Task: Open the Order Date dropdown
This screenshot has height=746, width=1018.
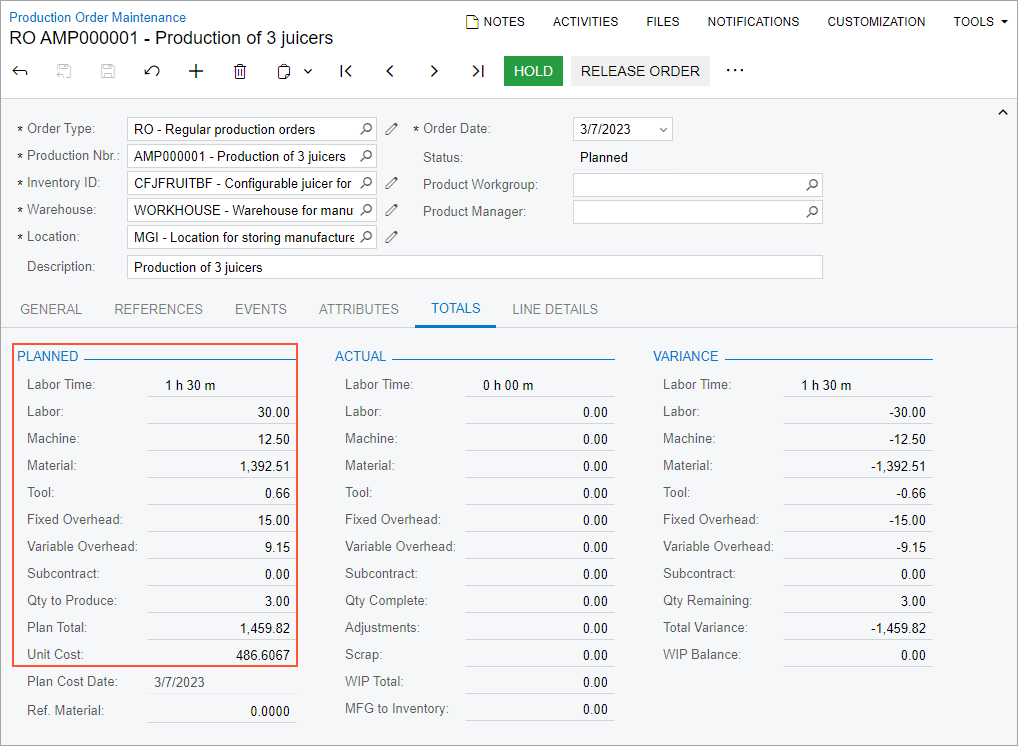Action: point(662,129)
